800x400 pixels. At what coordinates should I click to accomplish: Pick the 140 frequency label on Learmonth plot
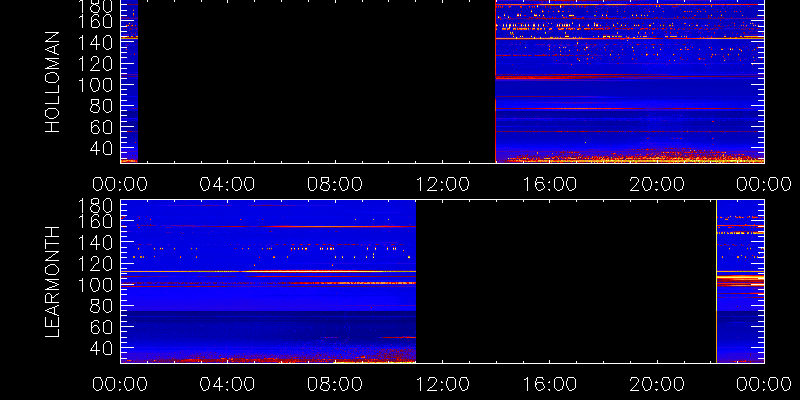click(x=93, y=243)
